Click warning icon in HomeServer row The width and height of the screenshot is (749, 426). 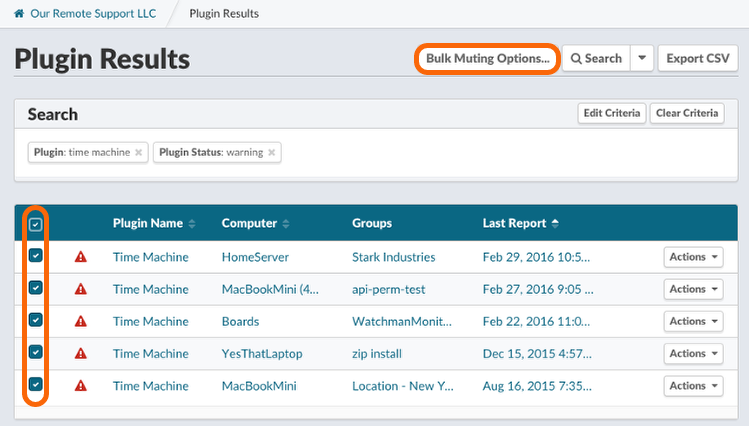[x=81, y=257]
